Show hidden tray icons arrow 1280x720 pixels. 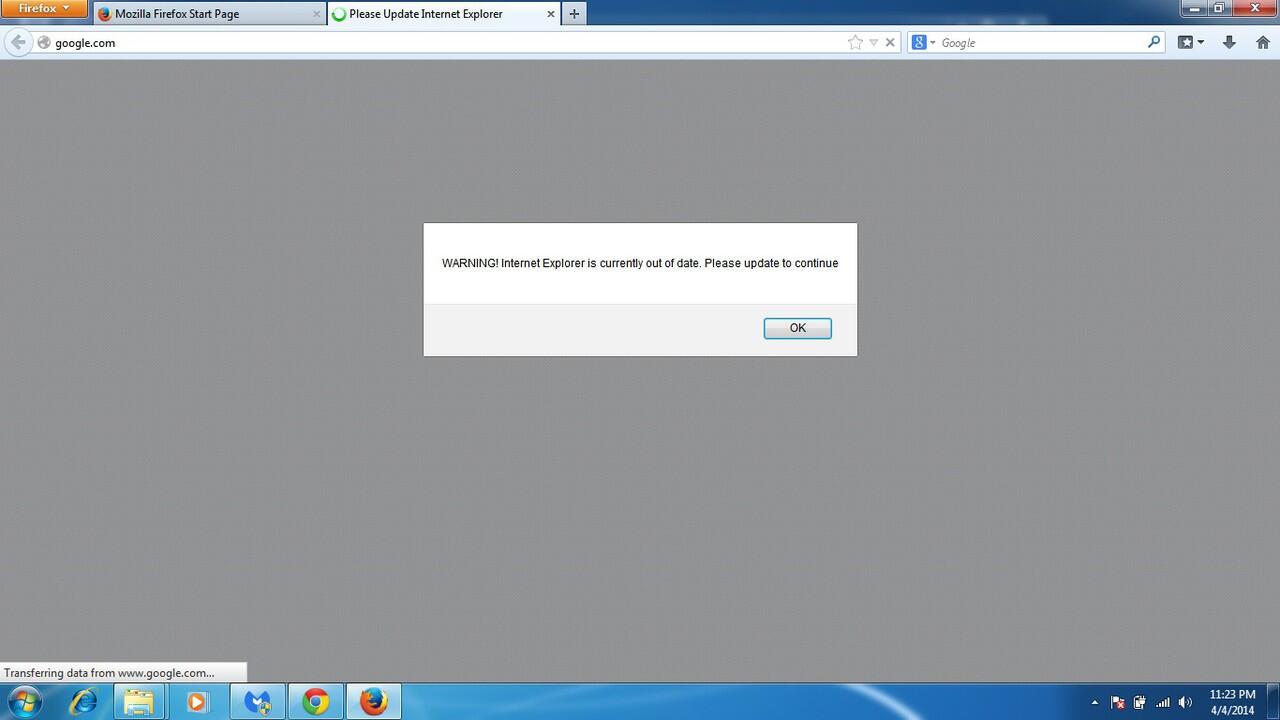(1094, 702)
